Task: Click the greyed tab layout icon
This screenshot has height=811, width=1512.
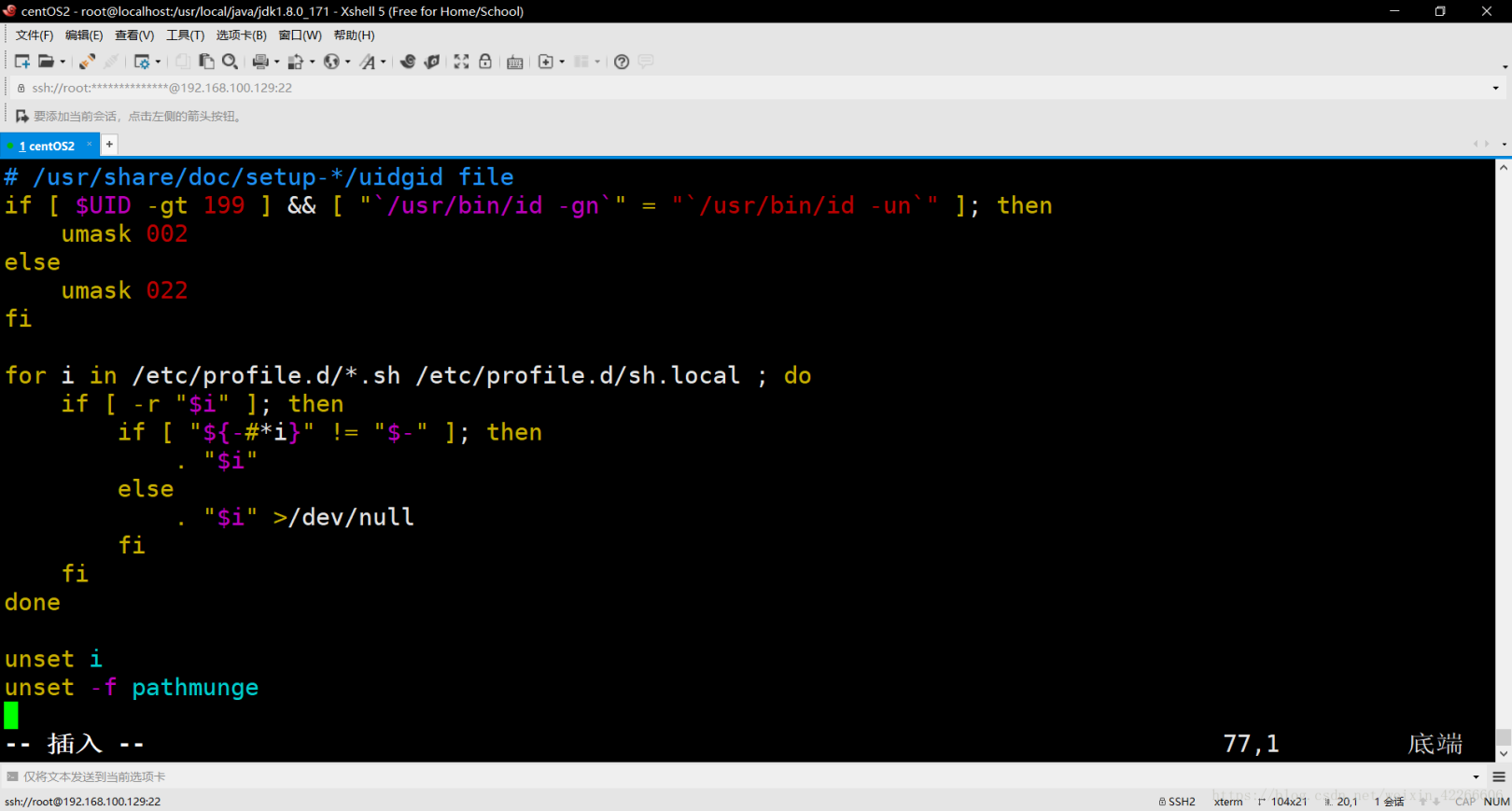Action: [581, 62]
